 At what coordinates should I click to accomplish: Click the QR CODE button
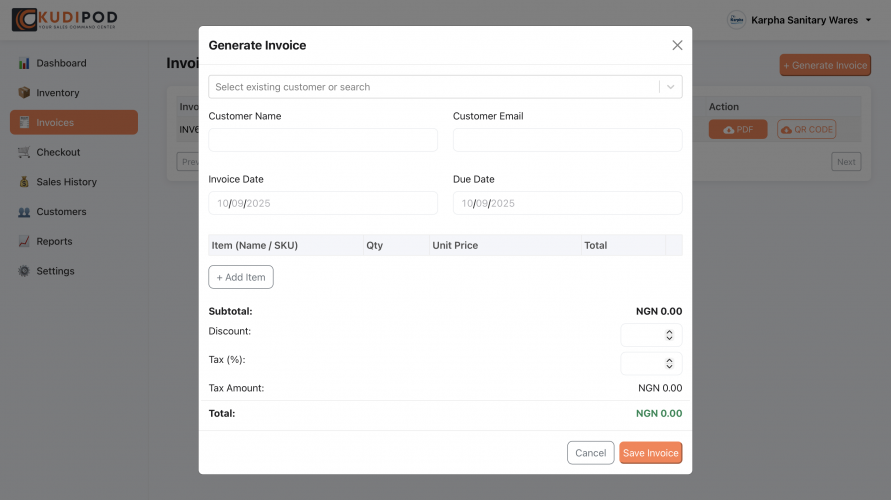(806, 130)
